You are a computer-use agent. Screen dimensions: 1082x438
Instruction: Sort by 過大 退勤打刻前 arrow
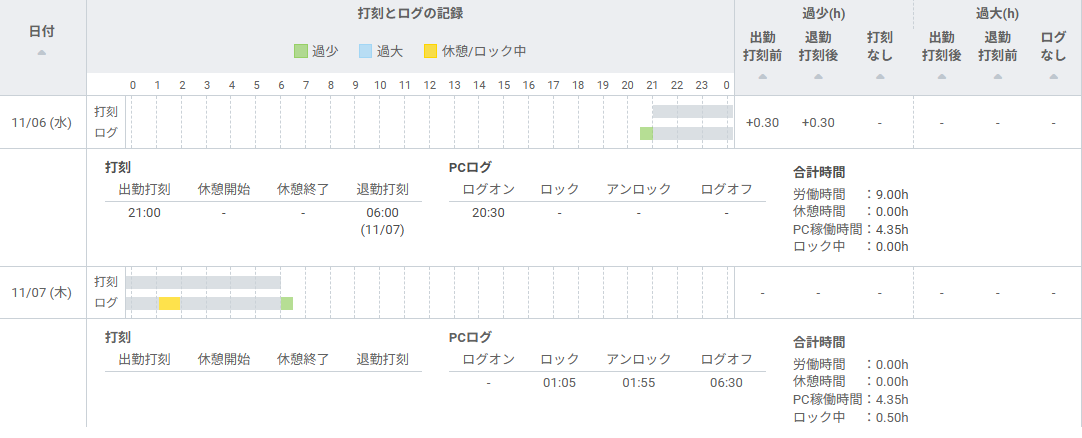[x=997, y=76]
